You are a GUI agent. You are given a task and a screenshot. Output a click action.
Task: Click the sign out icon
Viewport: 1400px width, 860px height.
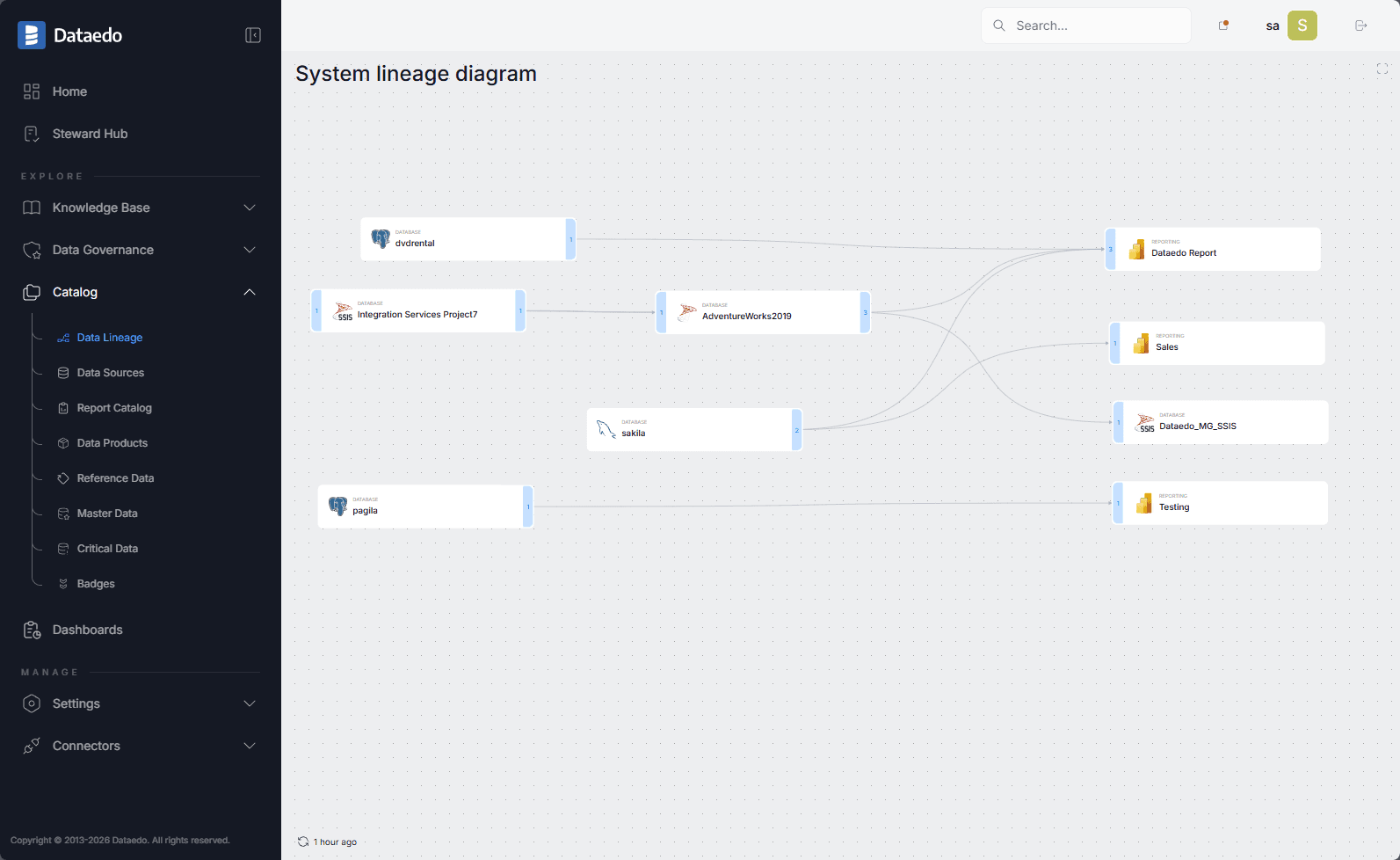click(1361, 26)
